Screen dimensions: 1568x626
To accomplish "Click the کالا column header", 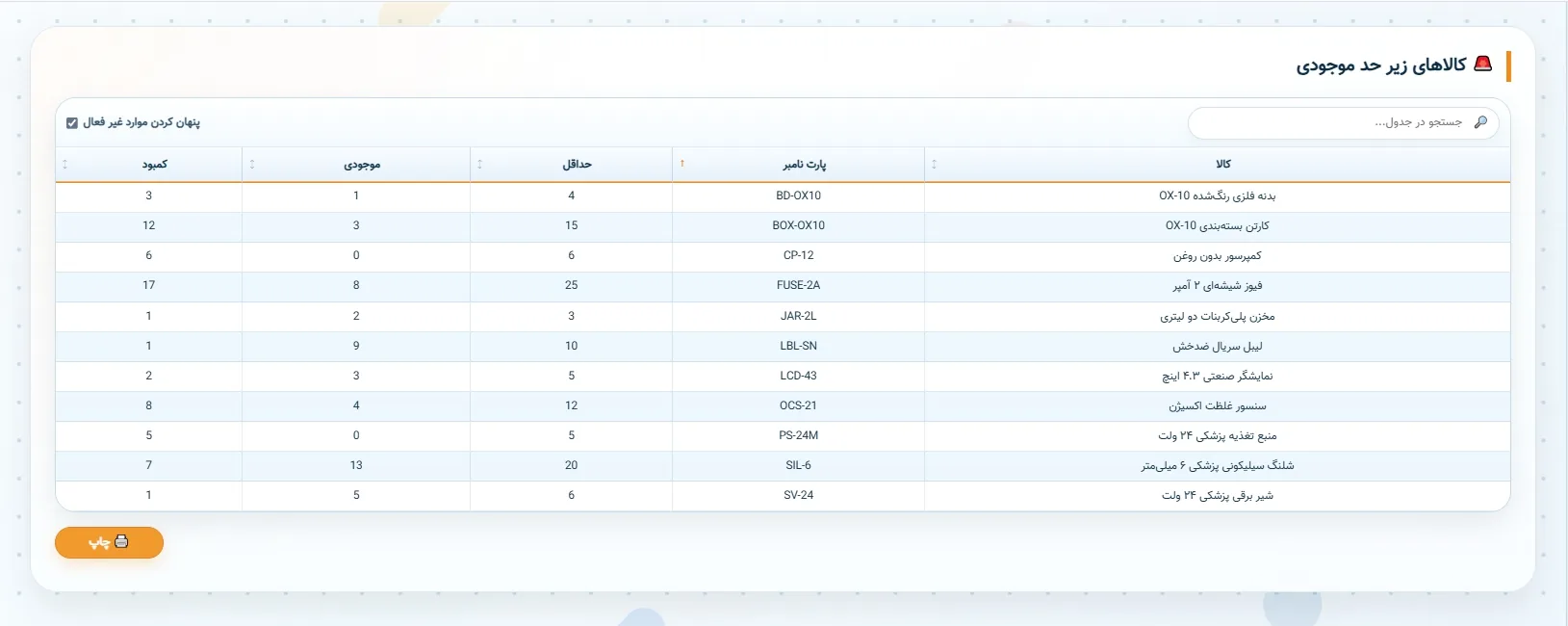I will (x=1217, y=165).
